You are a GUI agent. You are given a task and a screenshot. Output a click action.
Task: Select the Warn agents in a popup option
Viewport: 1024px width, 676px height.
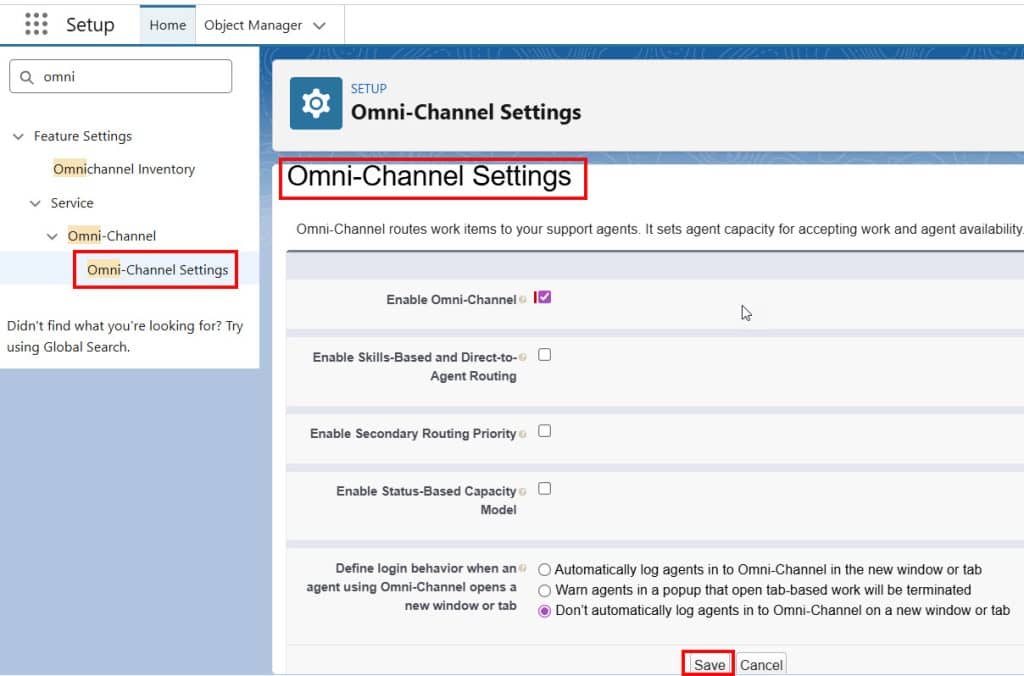click(x=545, y=588)
